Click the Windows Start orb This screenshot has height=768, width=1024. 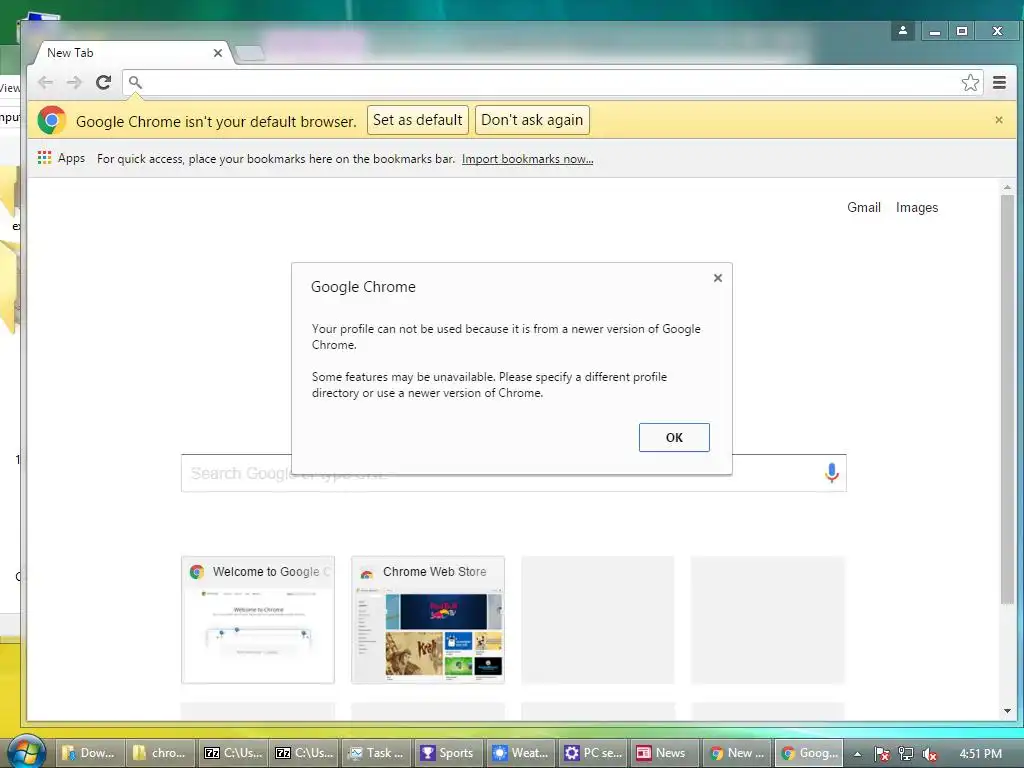pos(26,751)
